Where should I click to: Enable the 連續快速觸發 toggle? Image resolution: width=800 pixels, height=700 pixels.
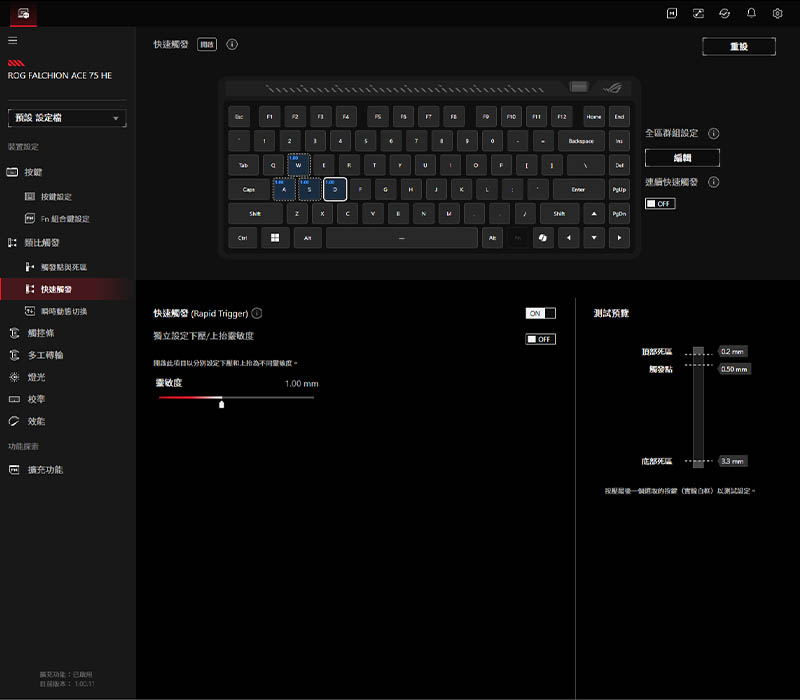click(659, 203)
